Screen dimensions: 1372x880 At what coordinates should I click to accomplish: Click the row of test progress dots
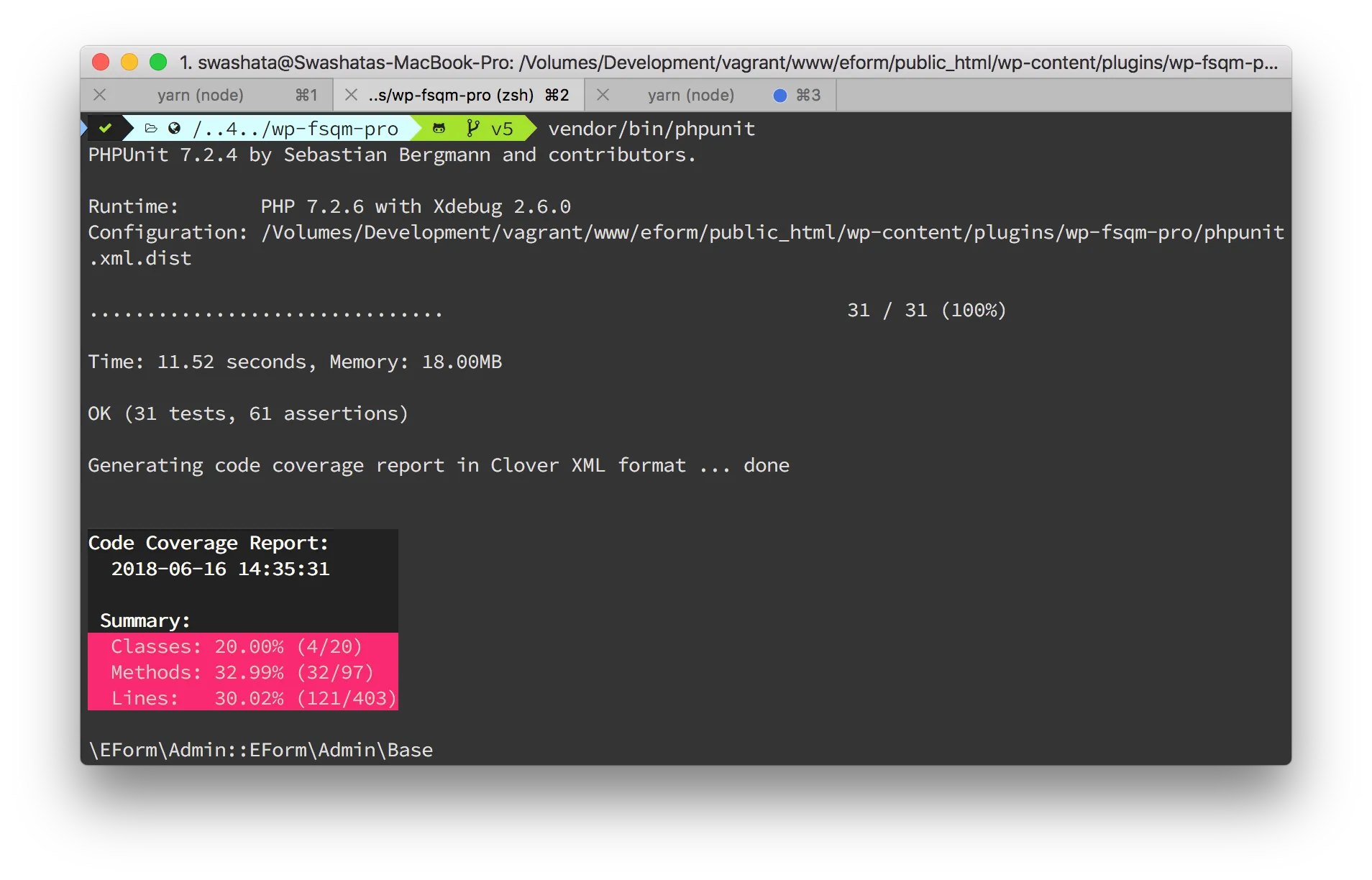pyautogui.click(x=265, y=314)
